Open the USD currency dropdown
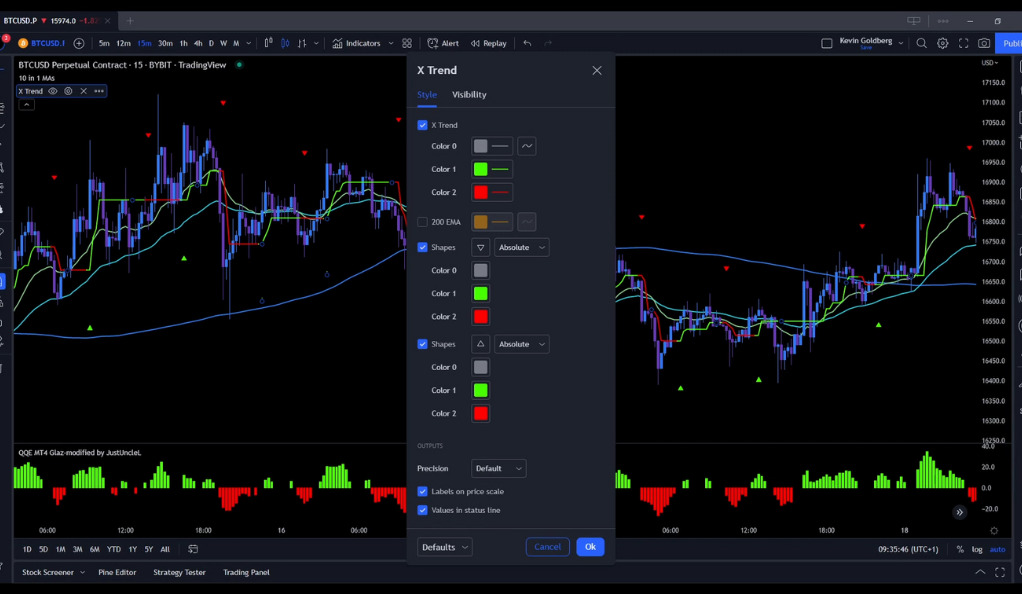 pos(989,63)
